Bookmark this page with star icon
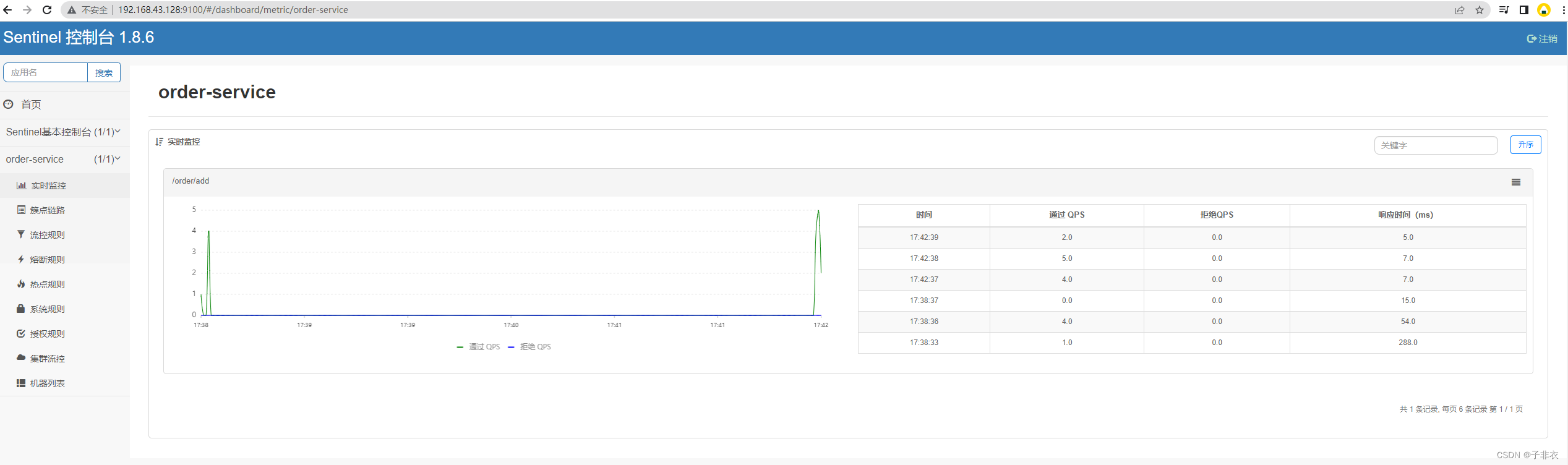This screenshot has height=465, width=1568. coord(1480,10)
